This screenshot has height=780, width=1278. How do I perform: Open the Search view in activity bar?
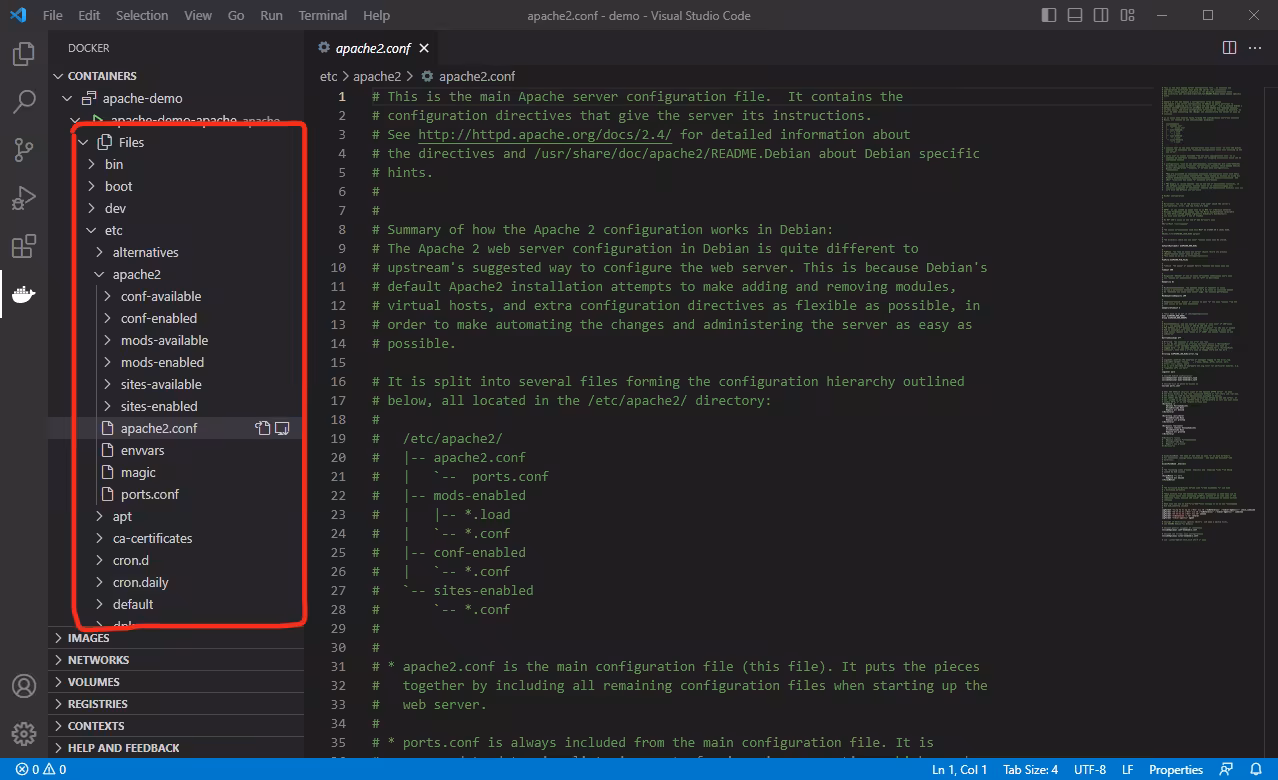(x=24, y=102)
